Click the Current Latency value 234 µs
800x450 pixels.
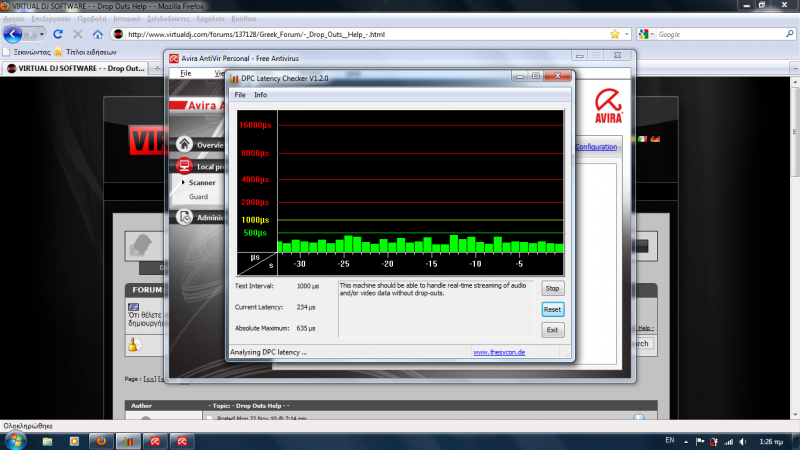pyautogui.click(x=306, y=308)
